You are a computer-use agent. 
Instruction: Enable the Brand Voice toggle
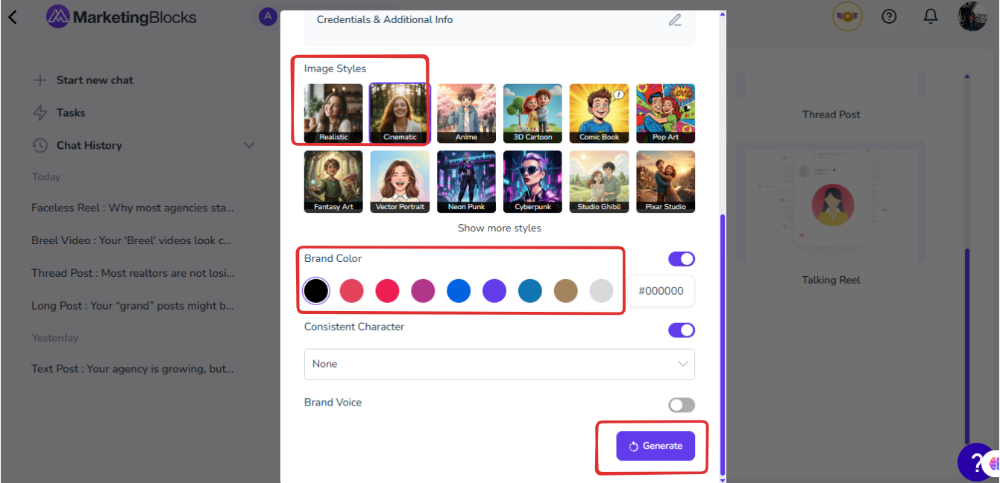tap(681, 405)
